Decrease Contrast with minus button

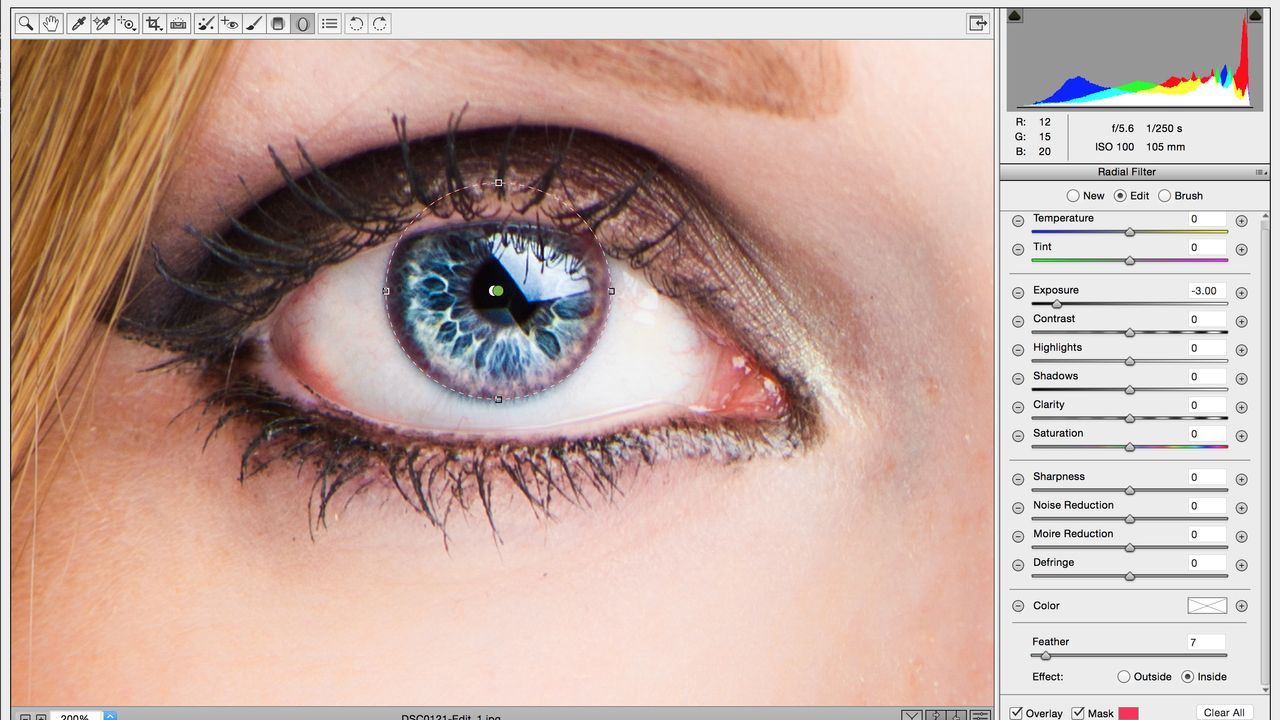pyautogui.click(x=1018, y=322)
